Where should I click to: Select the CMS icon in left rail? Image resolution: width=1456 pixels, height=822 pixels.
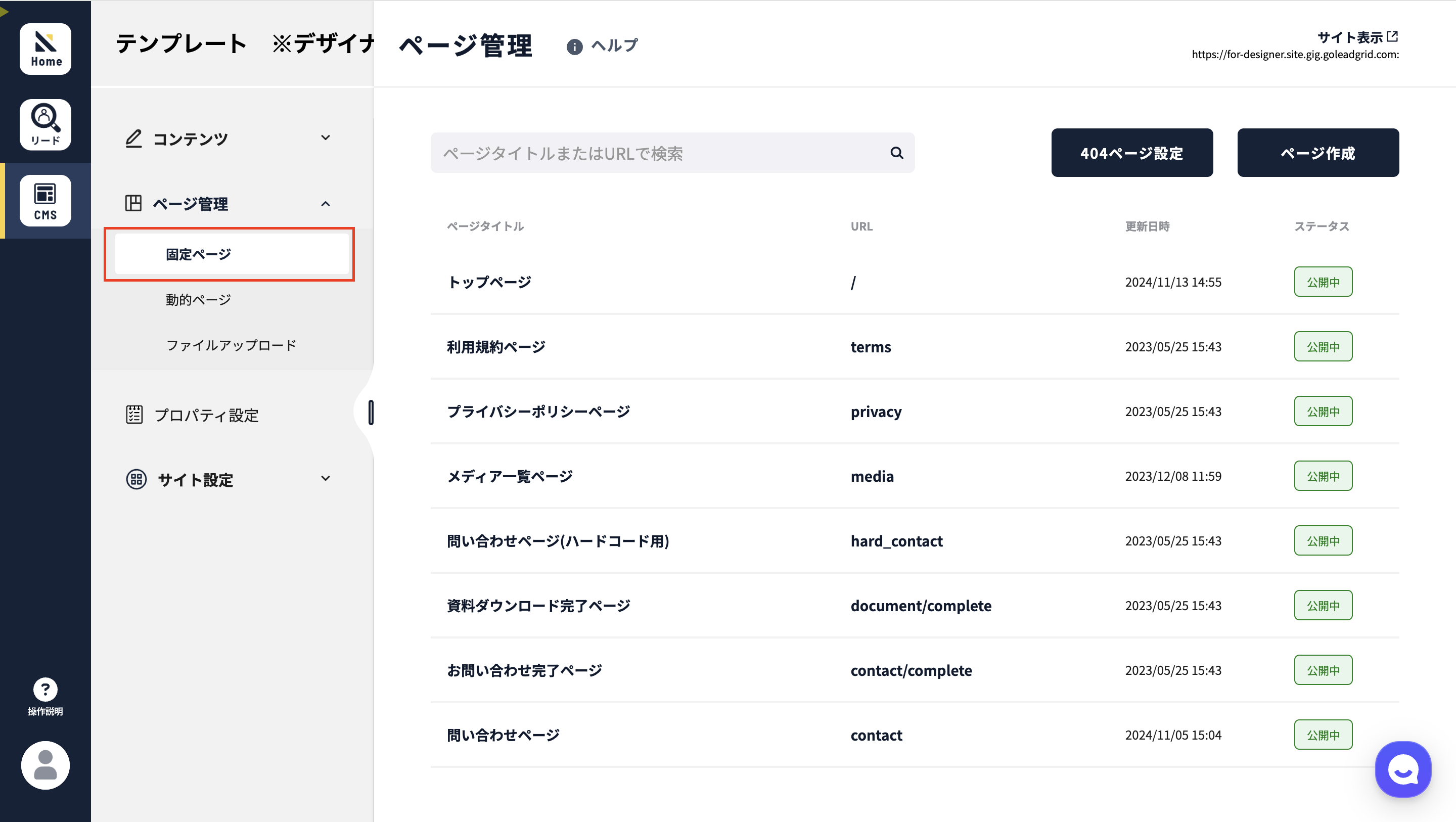(45, 200)
